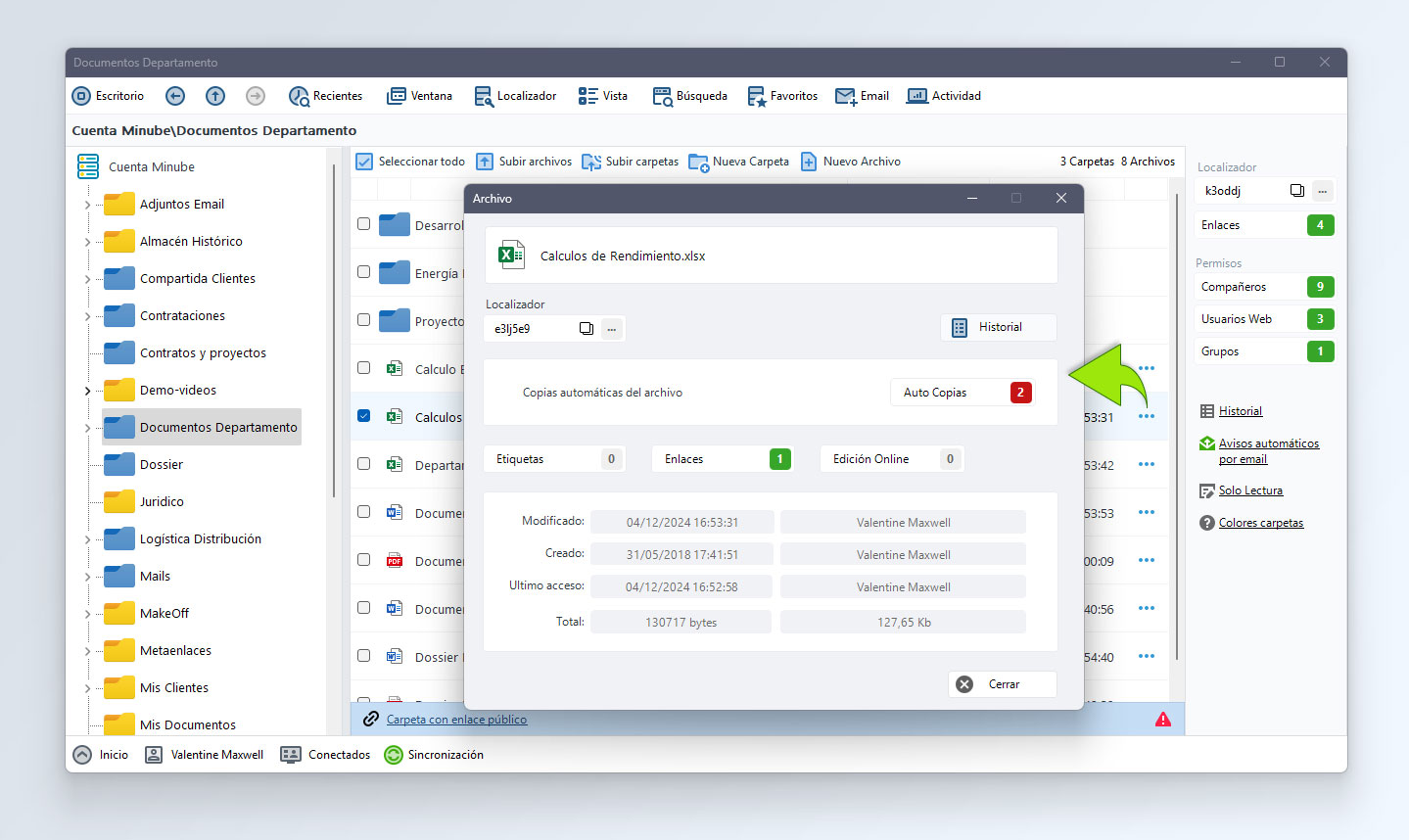The image size is (1409, 840).
Task: Open the Carpeta con enlace público link
Action: [456, 720]
